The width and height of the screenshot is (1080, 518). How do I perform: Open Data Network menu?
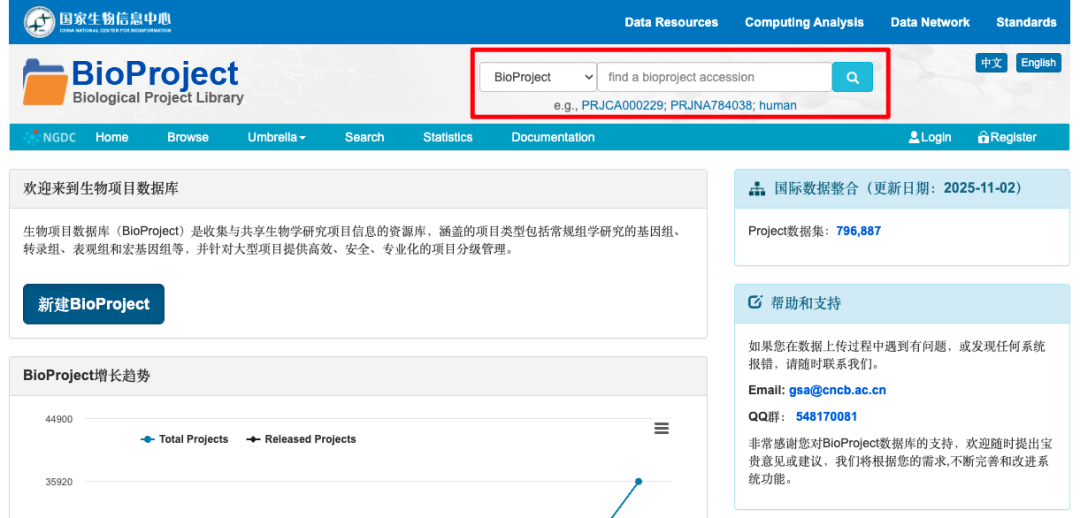click(x=930, y=22)
